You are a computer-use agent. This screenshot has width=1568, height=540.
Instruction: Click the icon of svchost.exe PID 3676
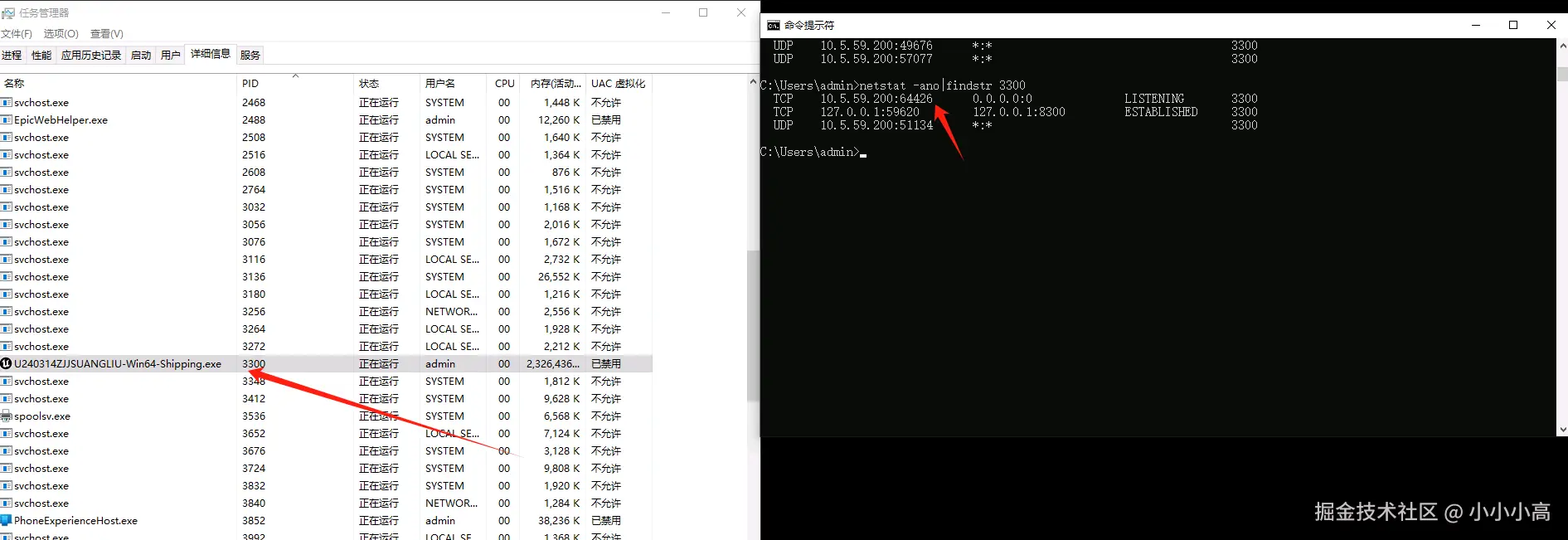[x=7, y=451]
